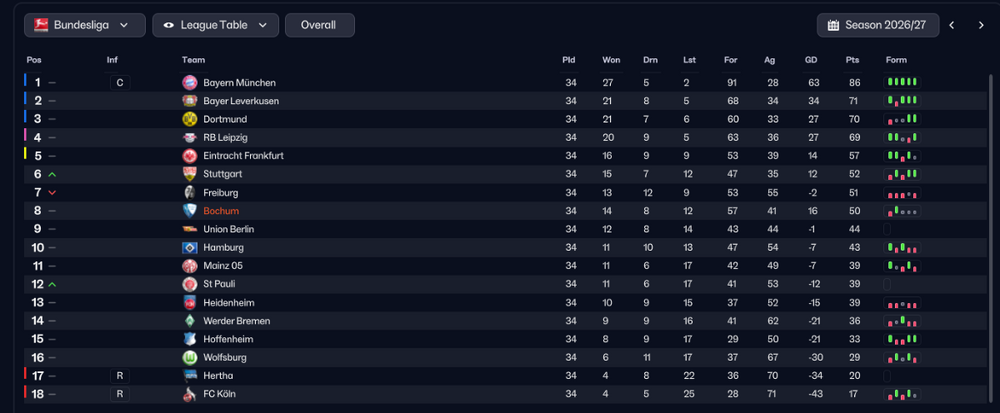
Task: Sort table by Pts column header
Action: (853, 60)
